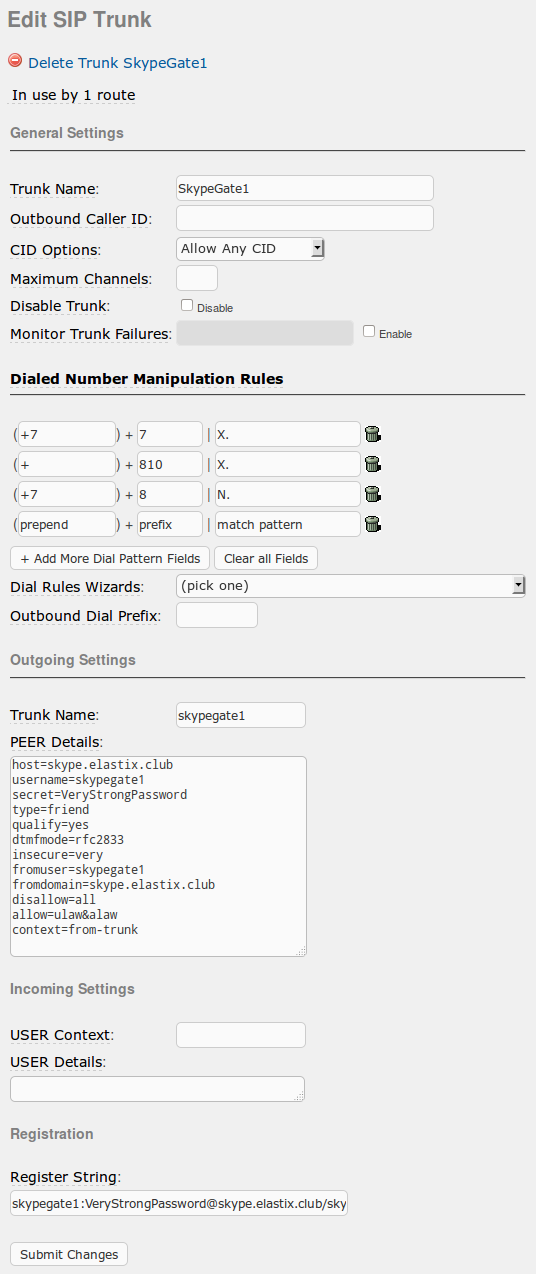Click the USER Context input field
Image resolution: width=536 pixels, height=1274 pixels.
coord(241,1034)
